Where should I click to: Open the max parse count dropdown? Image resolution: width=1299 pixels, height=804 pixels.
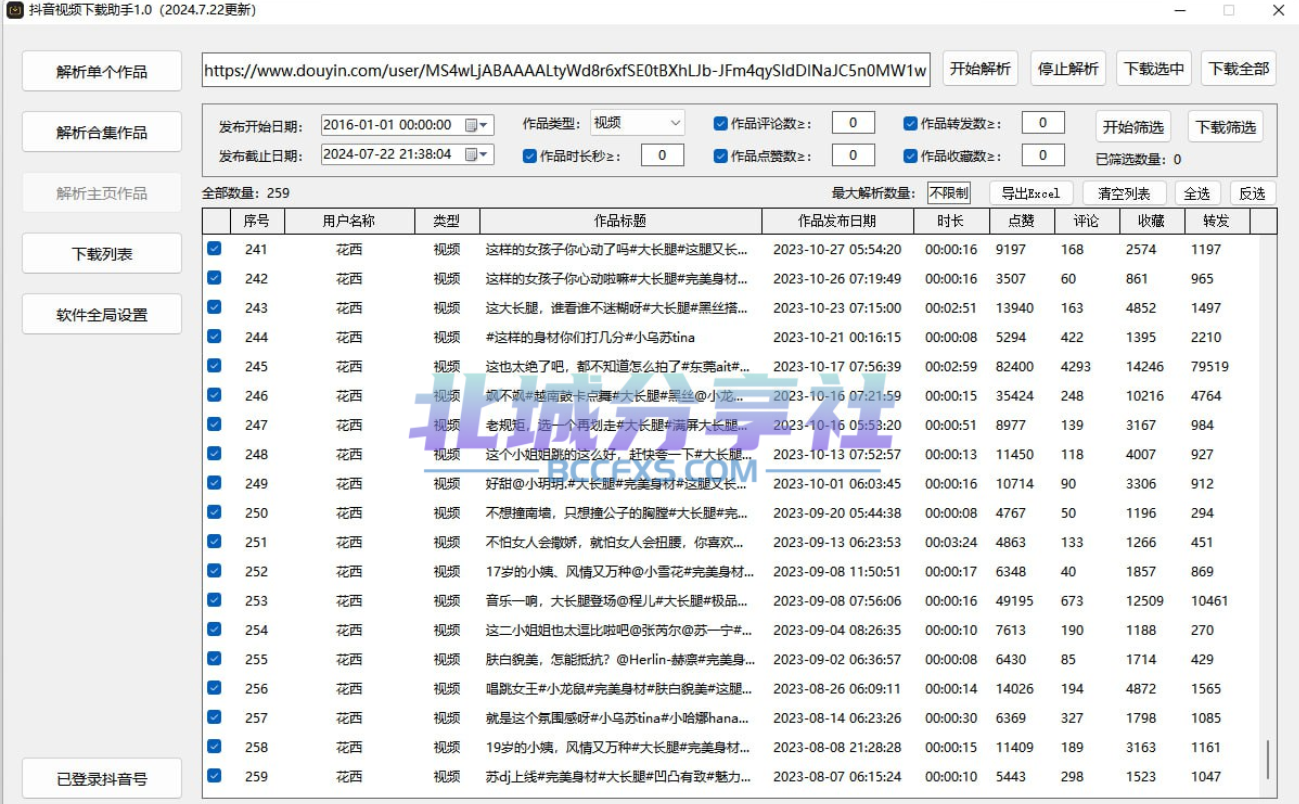click(948, 193)
